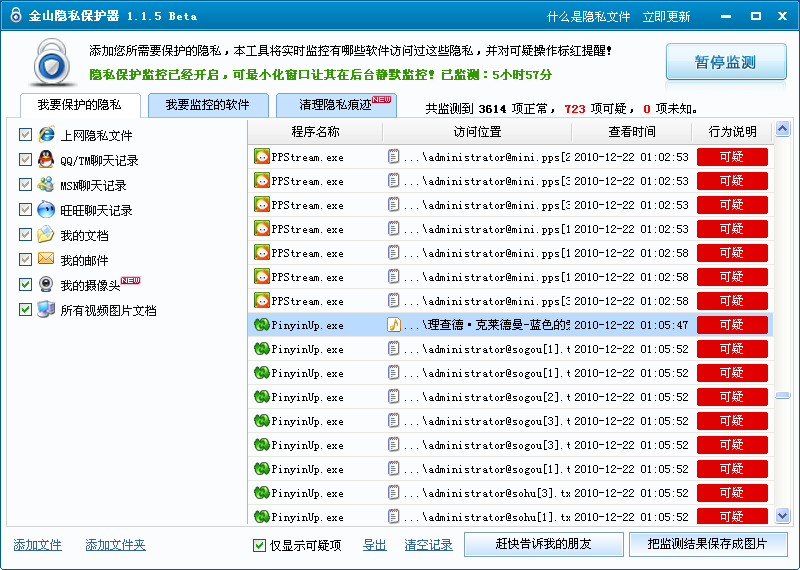Click the 可疑 badge in the 01:05:47 row
Image resolution: width=800 pixels, height=570 pixels.
pyautogui.click(x=732, y=325)
